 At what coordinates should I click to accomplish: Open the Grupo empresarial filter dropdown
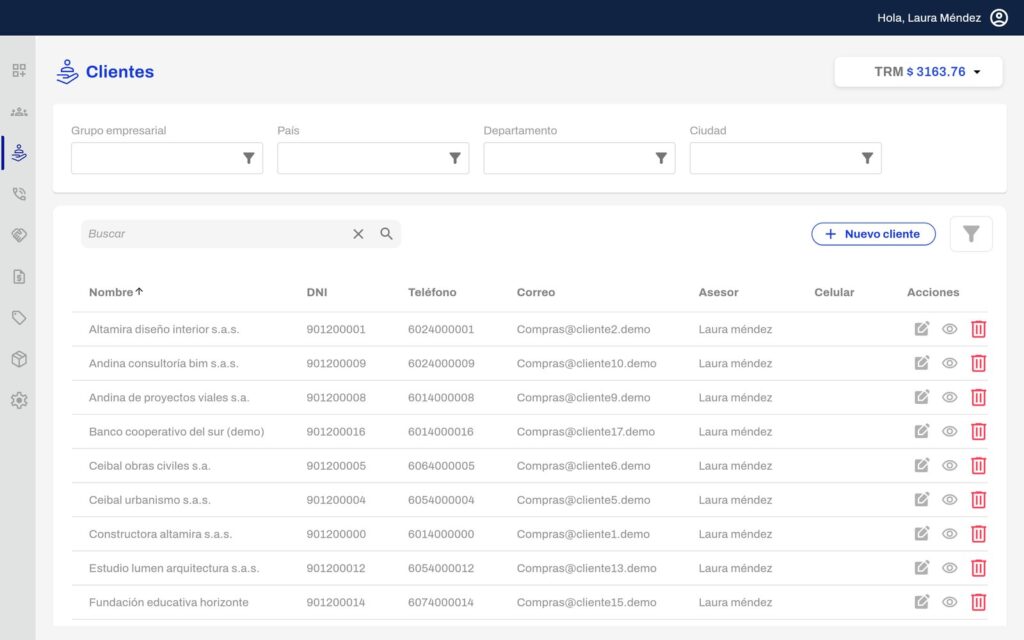pos(167,158)
